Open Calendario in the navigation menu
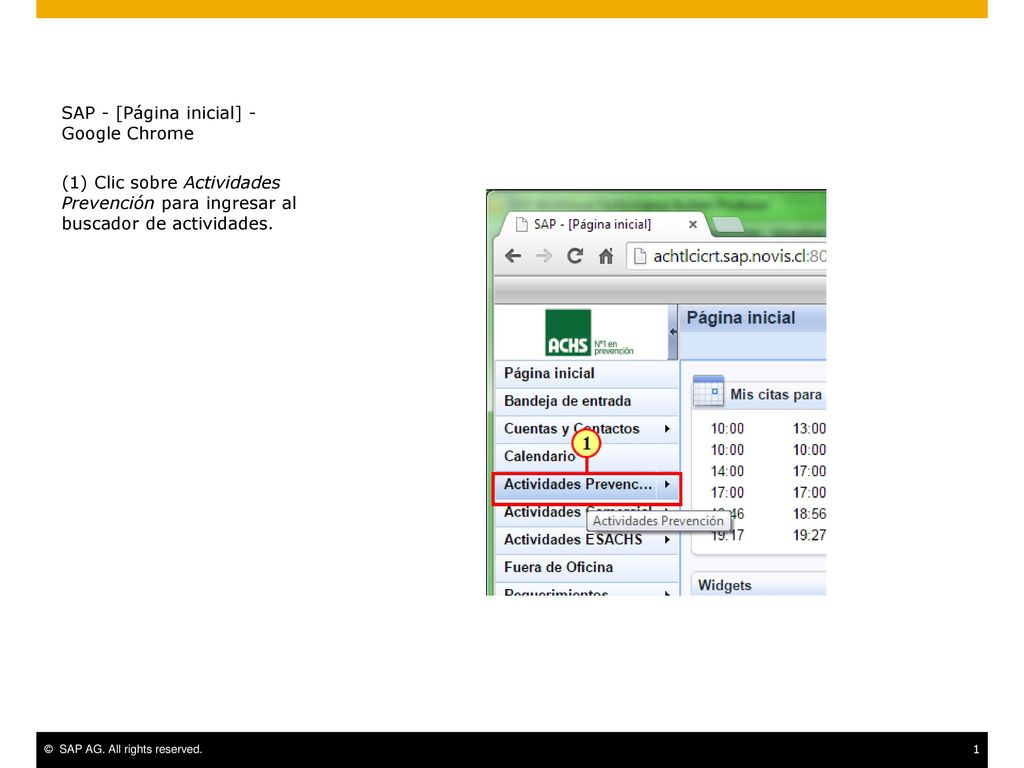 coord(586,456)
